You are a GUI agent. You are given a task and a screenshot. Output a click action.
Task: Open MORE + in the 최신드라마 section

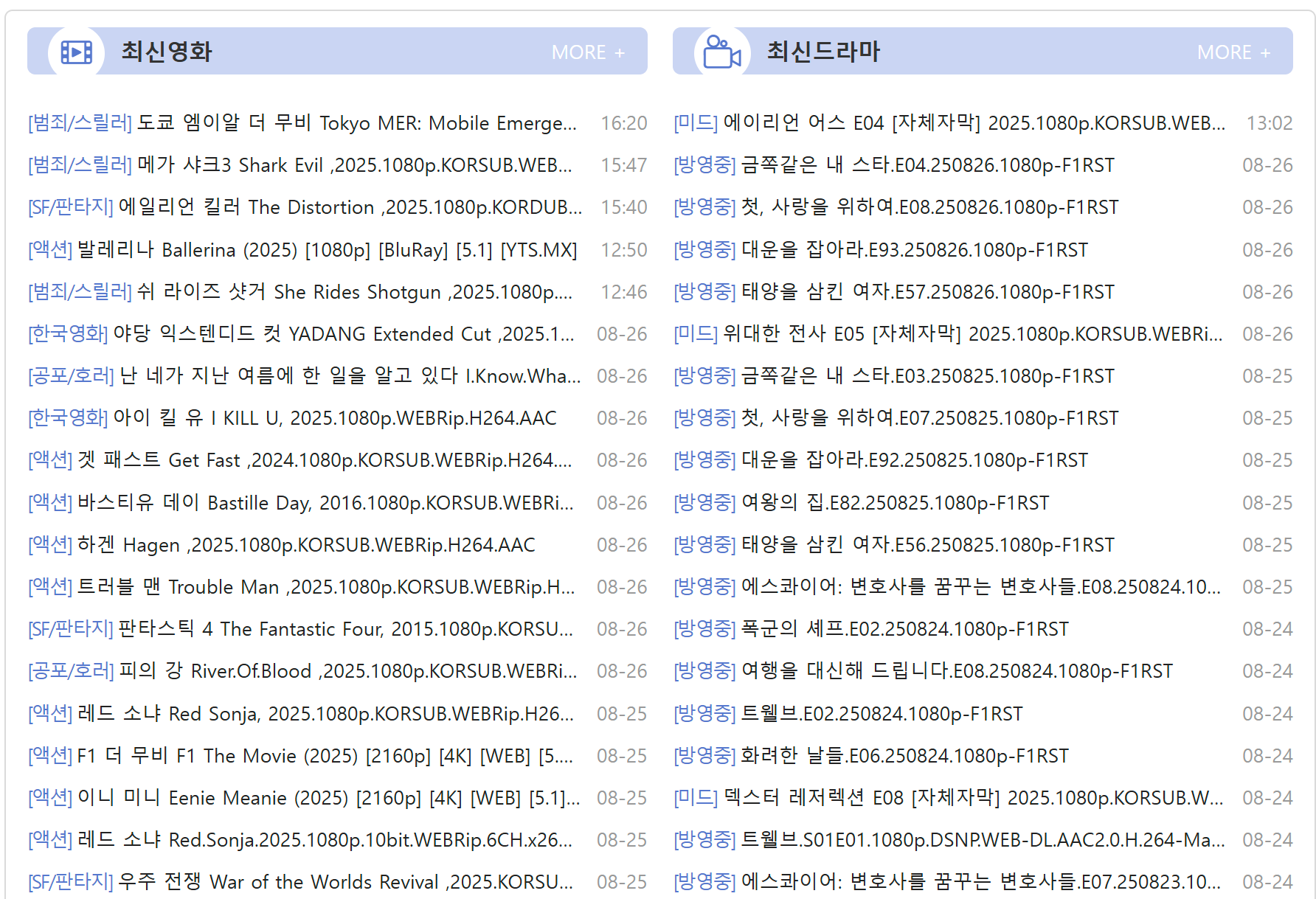(x=1233, y=52)
